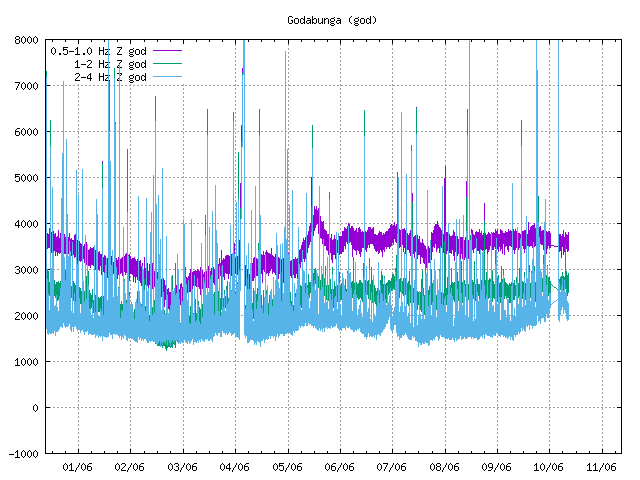This screenshot has width=640, height=480.
Task: Click the 5000 y-axis label
Action: 27,178
